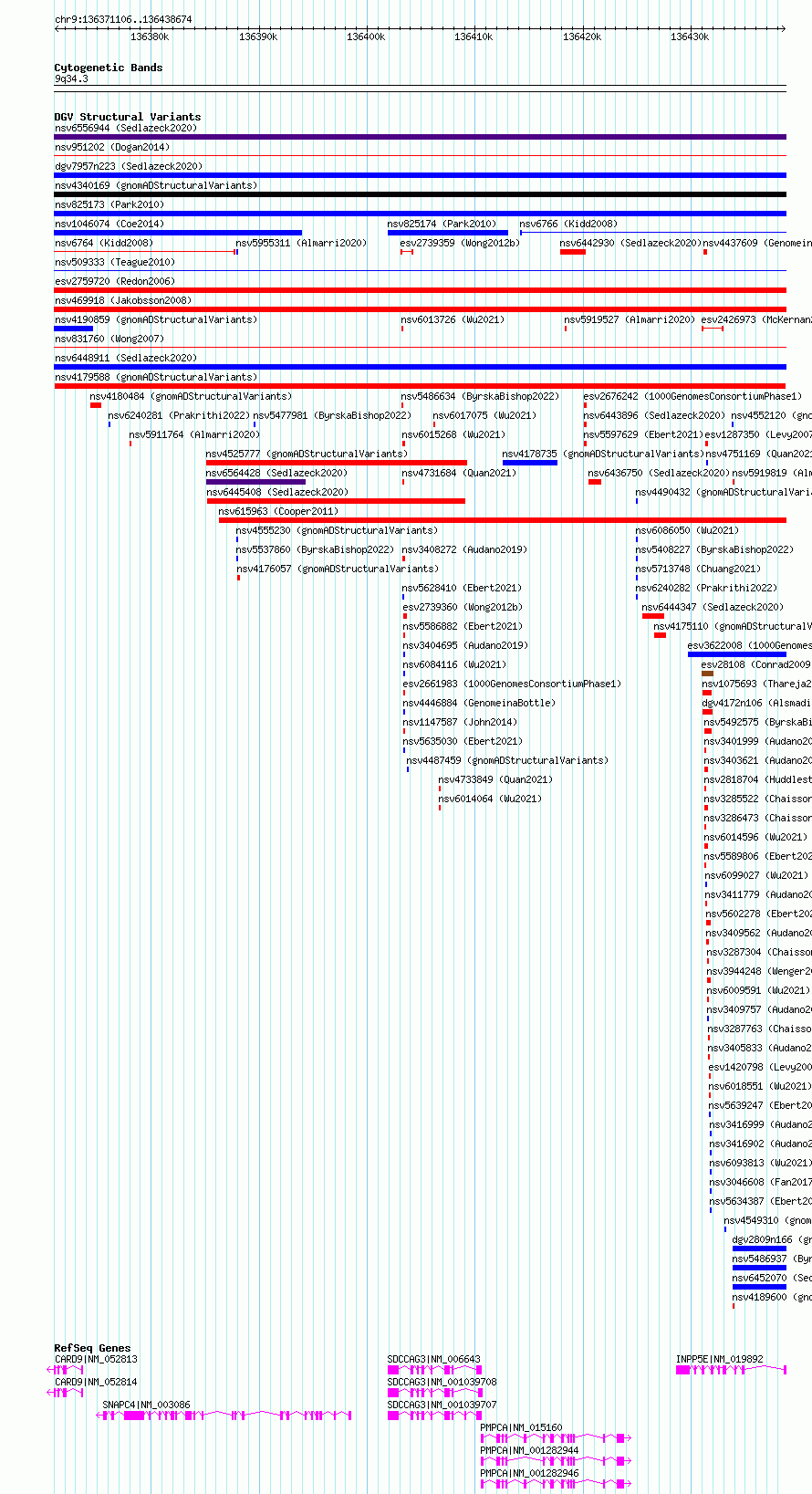812x1494 pixels.
Task: Select nsv5477981 (ByrskaBishop2022) label
Action: point(332,415)
